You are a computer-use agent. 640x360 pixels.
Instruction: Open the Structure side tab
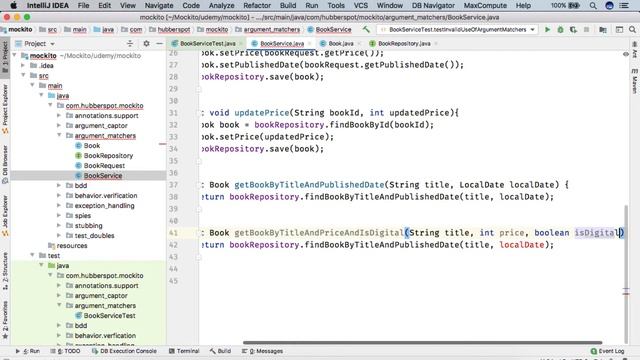tap(5, 271)
